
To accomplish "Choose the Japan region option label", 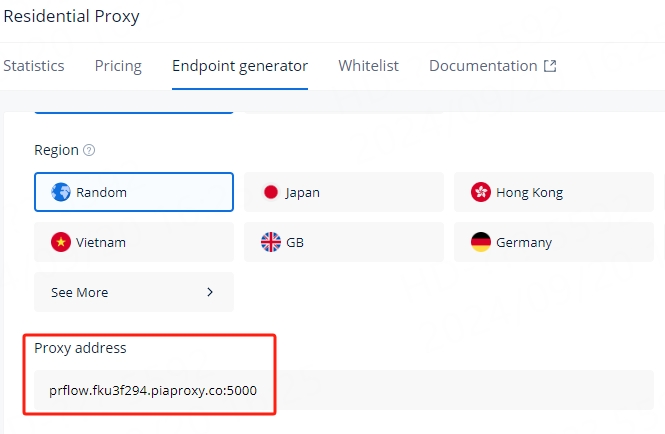I will click(302, 192).
